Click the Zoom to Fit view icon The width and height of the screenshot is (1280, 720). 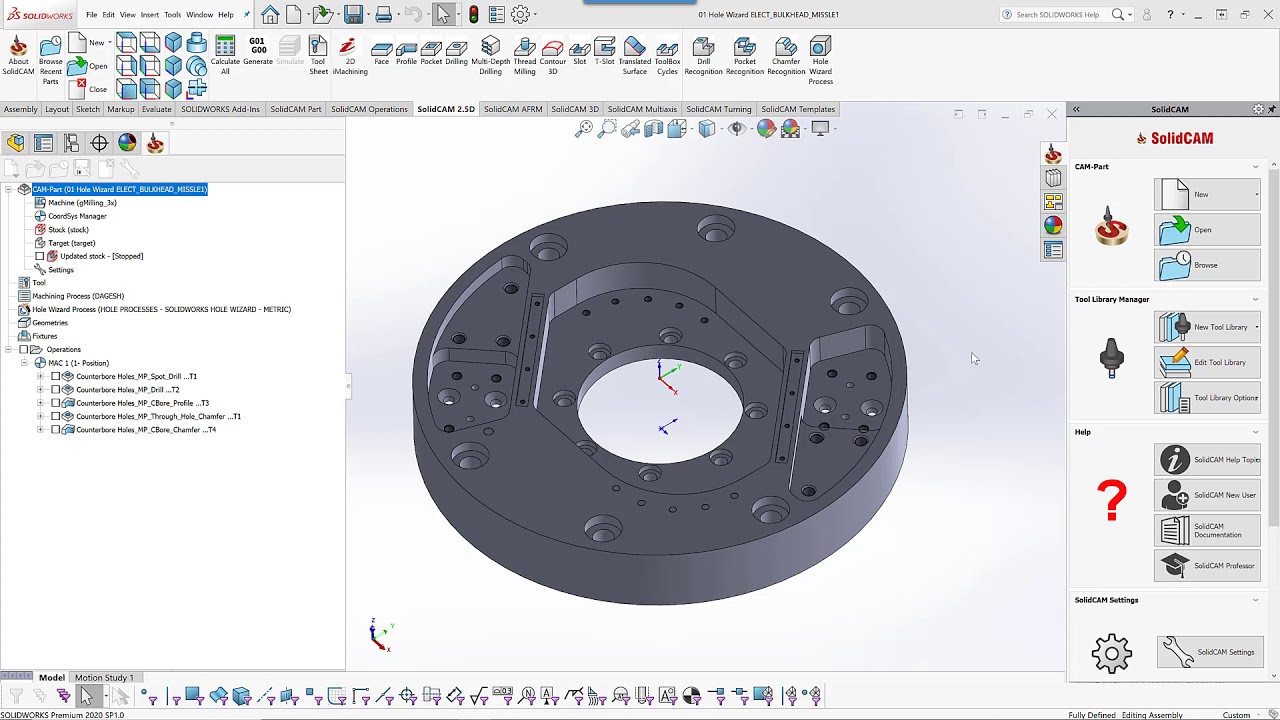584,128
